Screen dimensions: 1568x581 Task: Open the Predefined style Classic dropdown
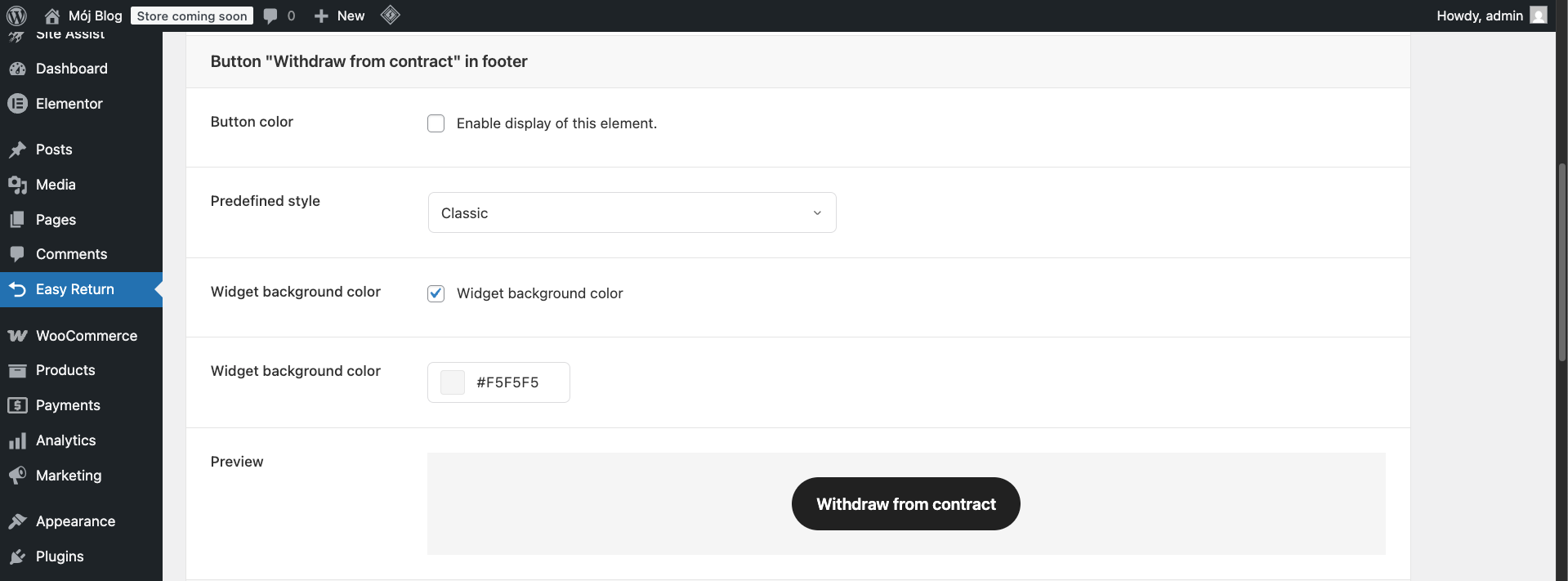pos(632,212)
